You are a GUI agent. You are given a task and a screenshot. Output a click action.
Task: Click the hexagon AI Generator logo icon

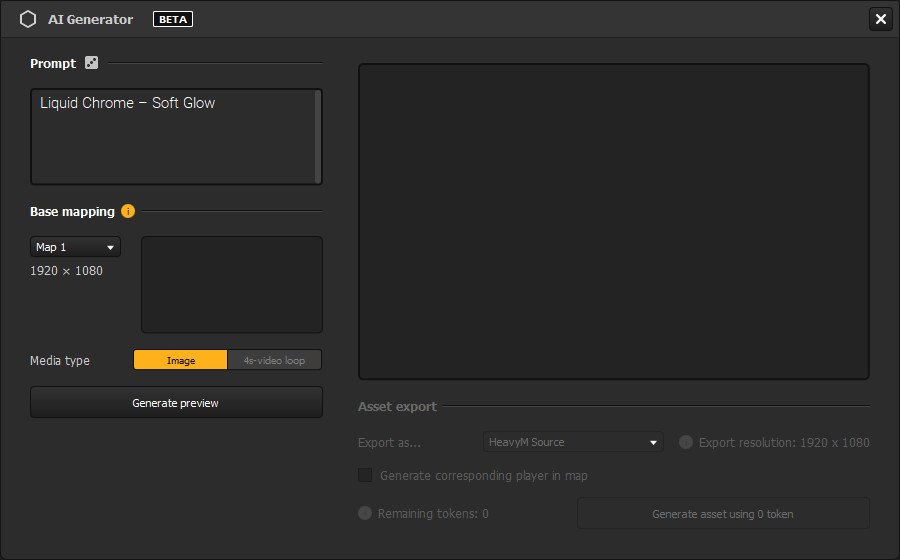coord(28,19)
